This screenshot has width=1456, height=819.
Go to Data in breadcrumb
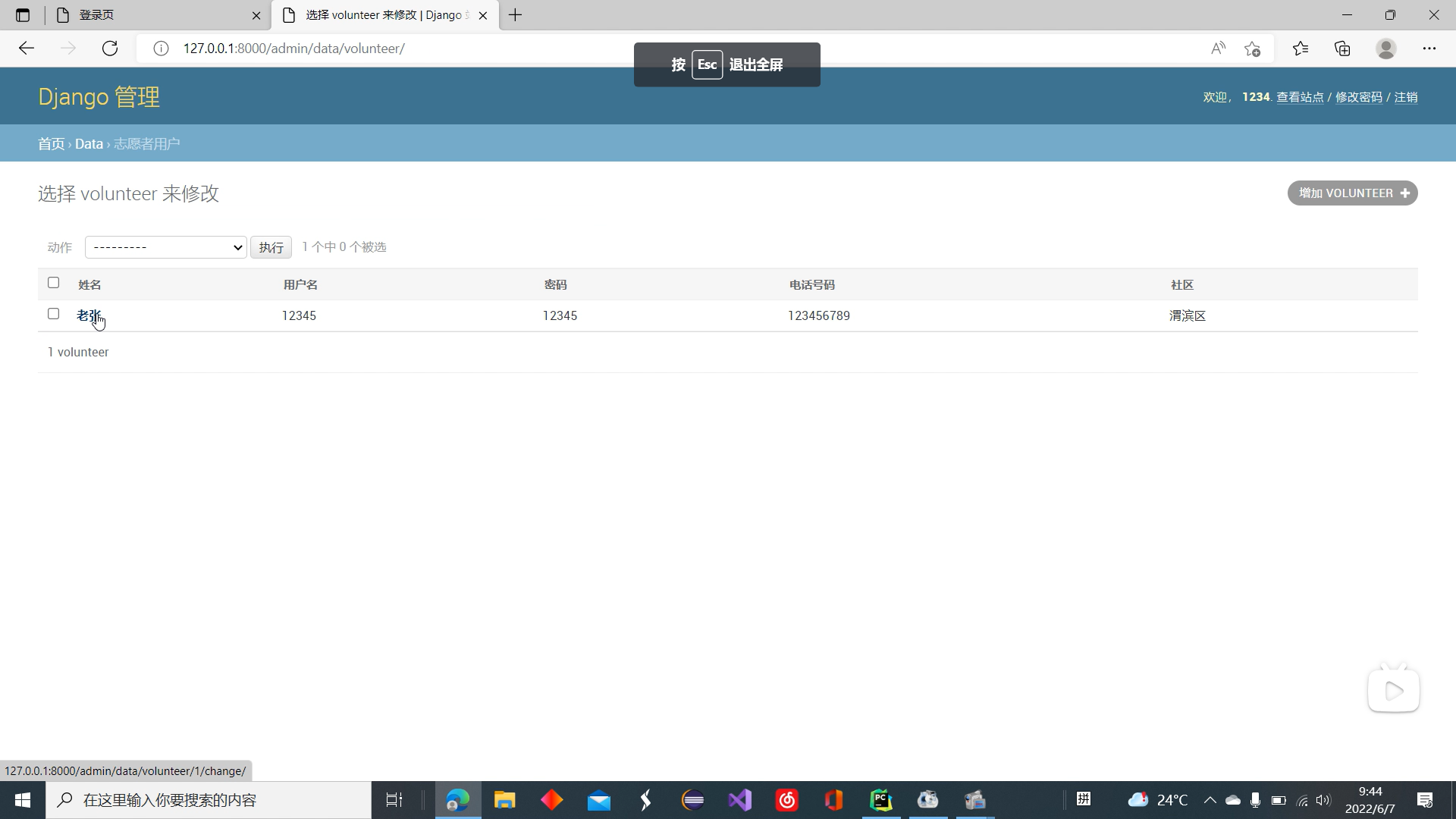tap(89, 144)
